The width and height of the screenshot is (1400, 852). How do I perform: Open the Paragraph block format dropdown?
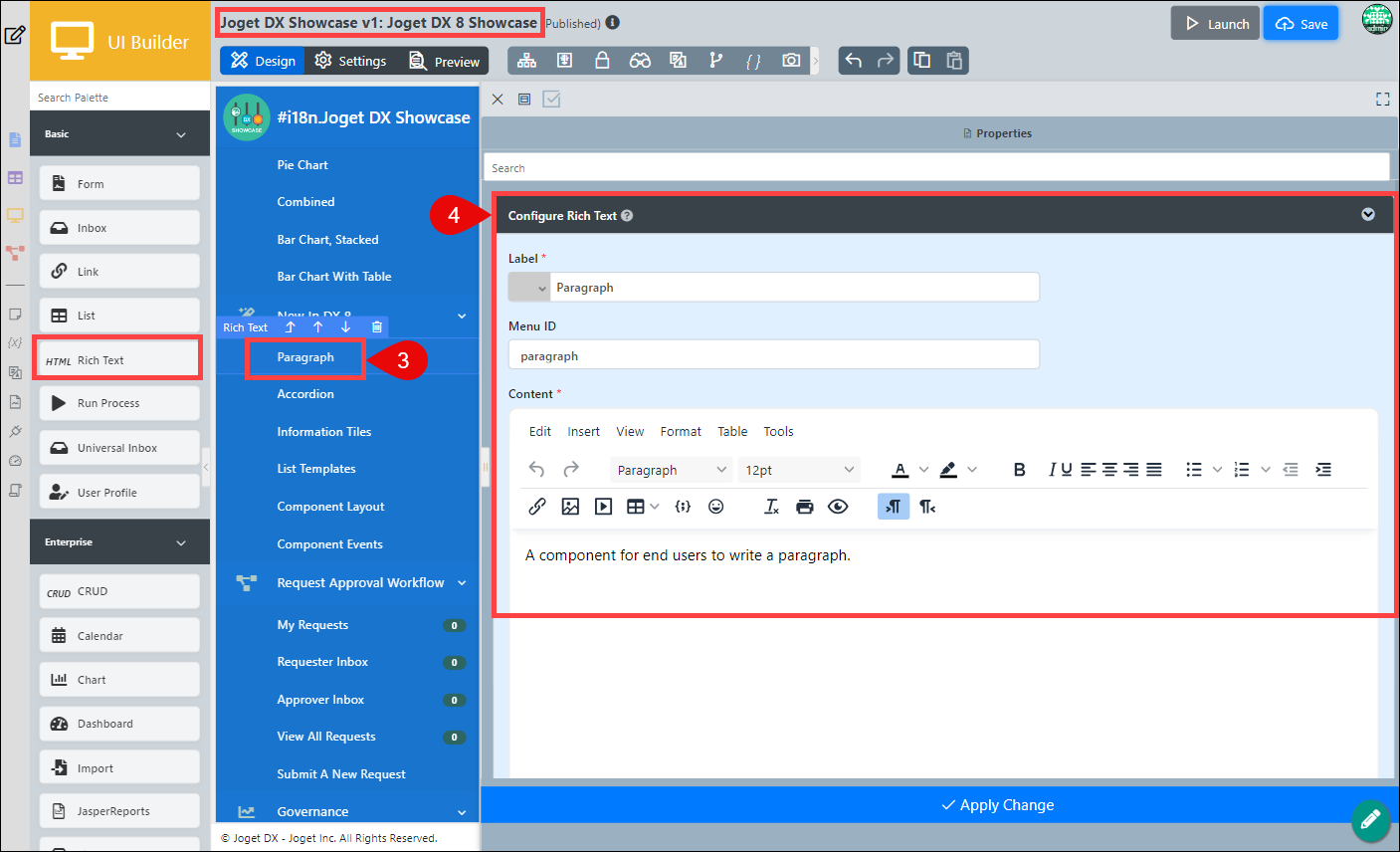(671, 470)
